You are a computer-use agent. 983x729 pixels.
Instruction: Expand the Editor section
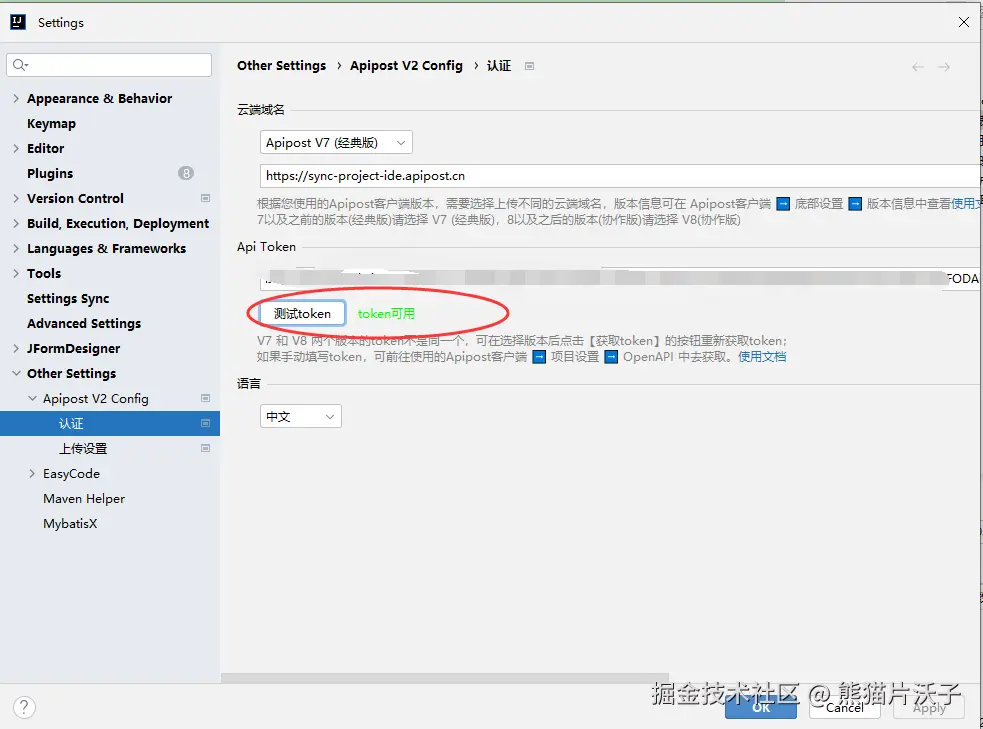tap(16, 149)
